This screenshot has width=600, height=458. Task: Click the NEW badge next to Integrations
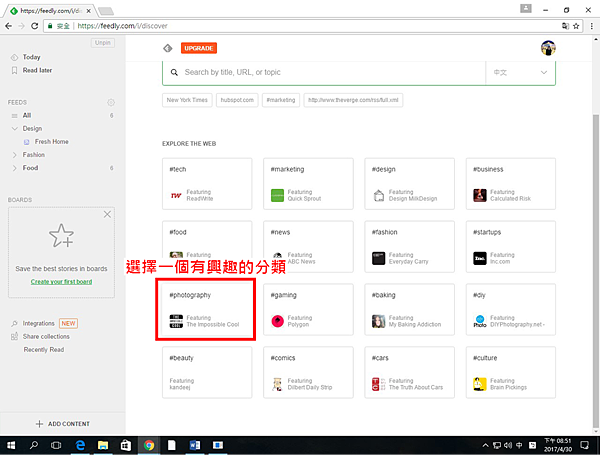(x=68, y=324)
